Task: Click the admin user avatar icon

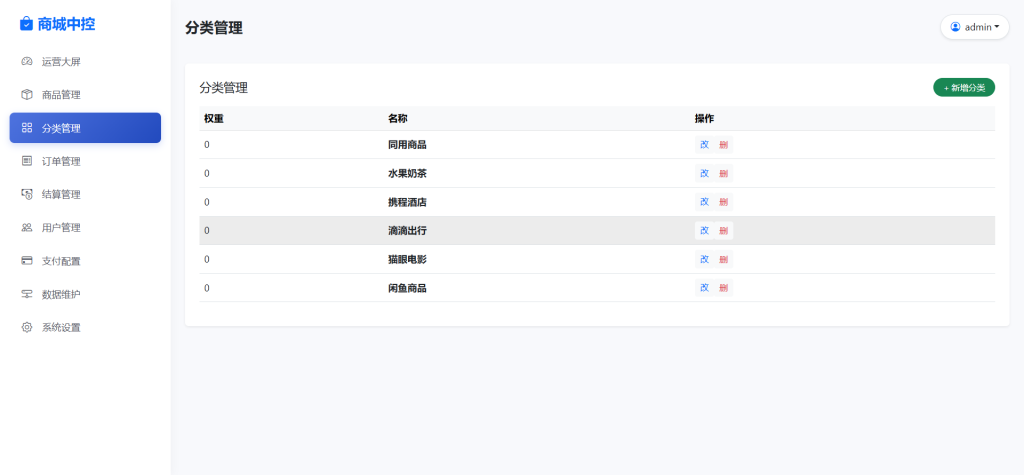Action: [955, 27]
